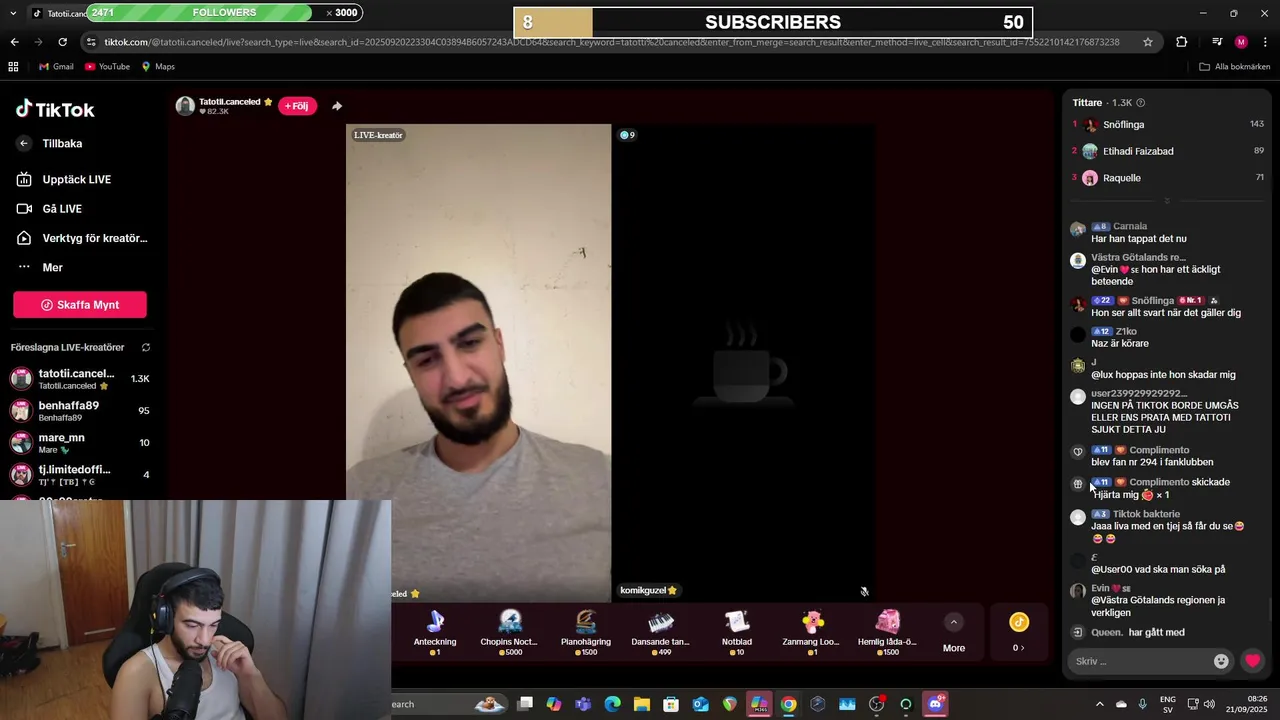
Task: Open YouTube bookmark
Action: point(107,67)
